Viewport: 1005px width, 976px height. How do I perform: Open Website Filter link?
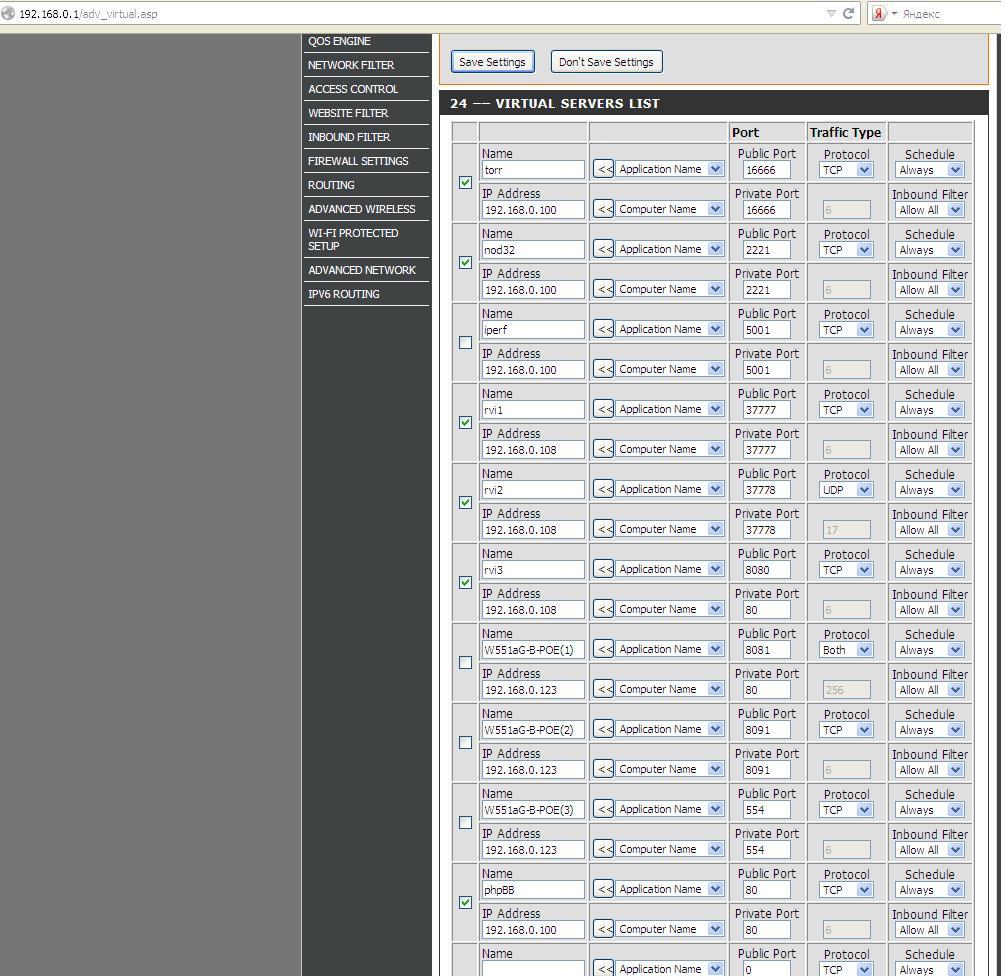[x=367, y=113]
